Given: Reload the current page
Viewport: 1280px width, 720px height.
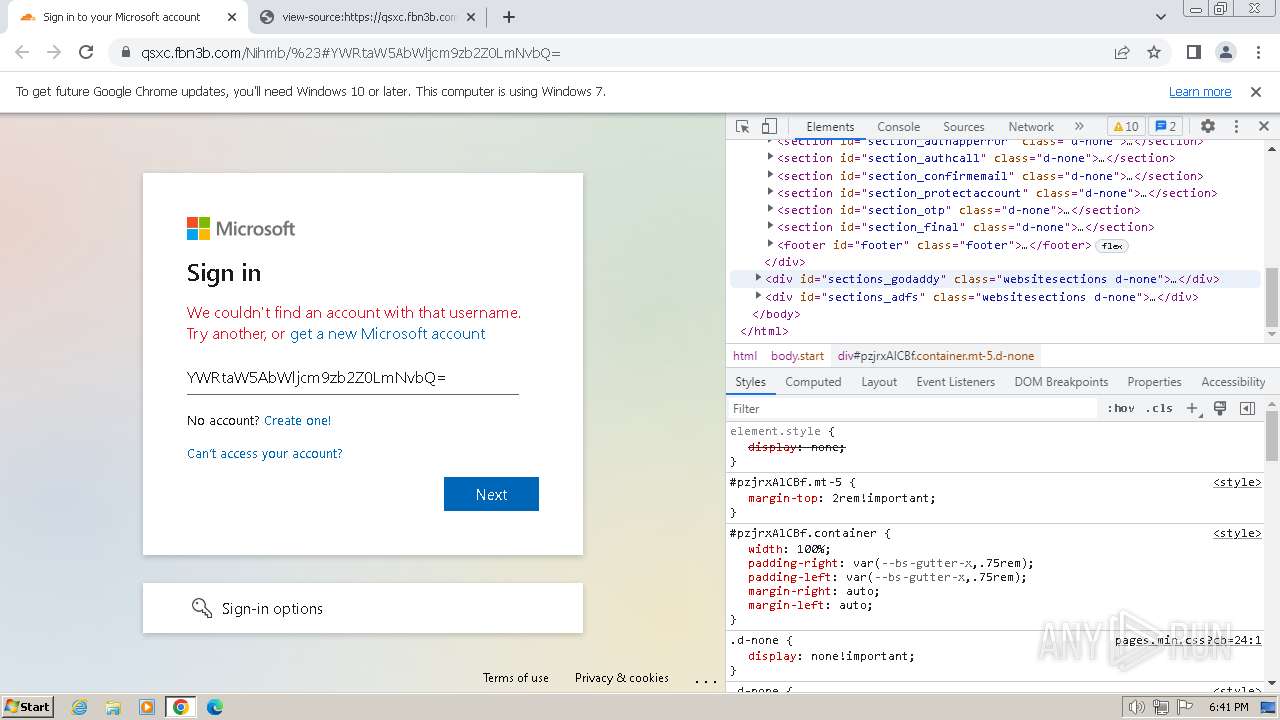Looking at the screenshot, I should pos(86,52).
